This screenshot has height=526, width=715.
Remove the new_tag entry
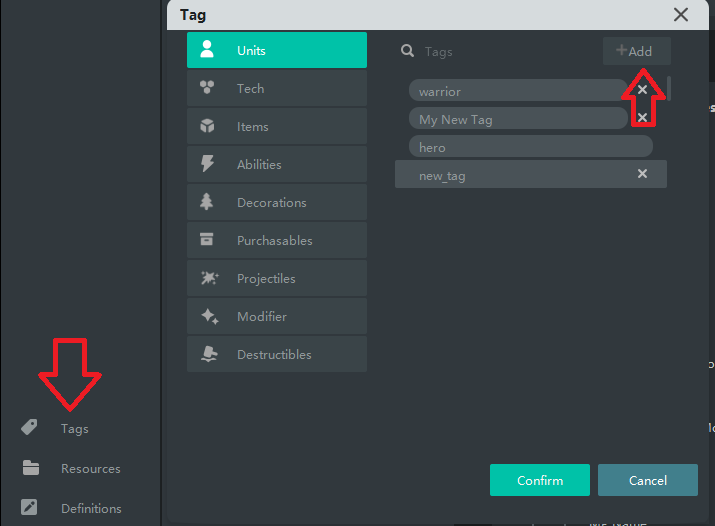tap(642, 174)
